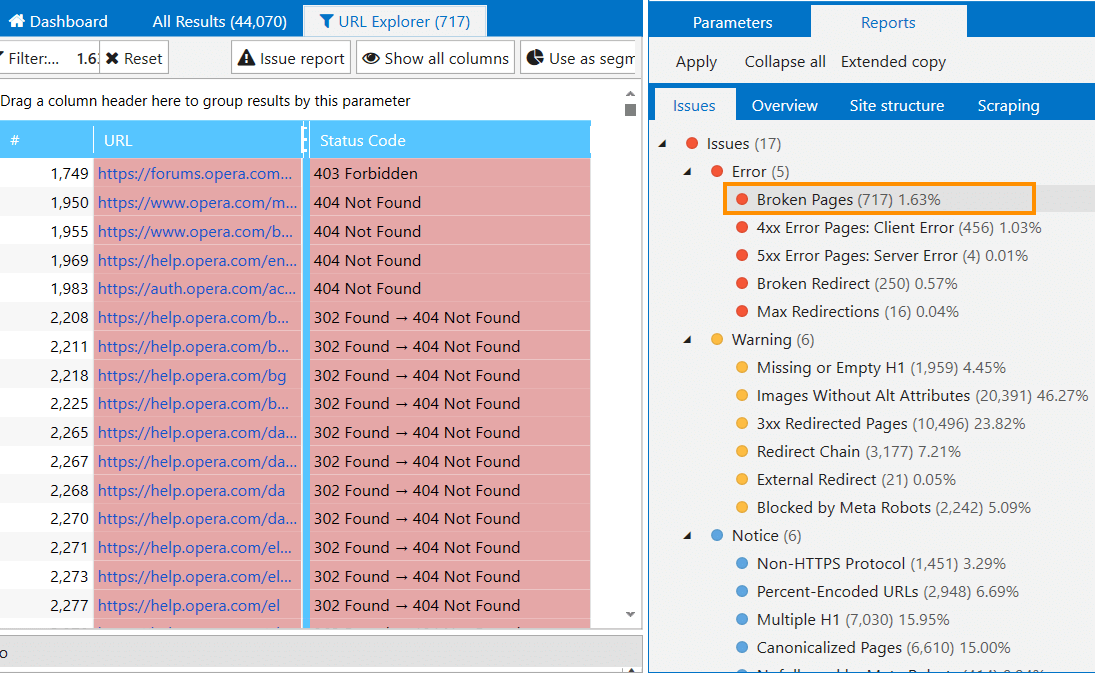The width and height of the screenshot is (1095, 675).
Task: Sort by the URL column header
Action: (x=198, y=140)
